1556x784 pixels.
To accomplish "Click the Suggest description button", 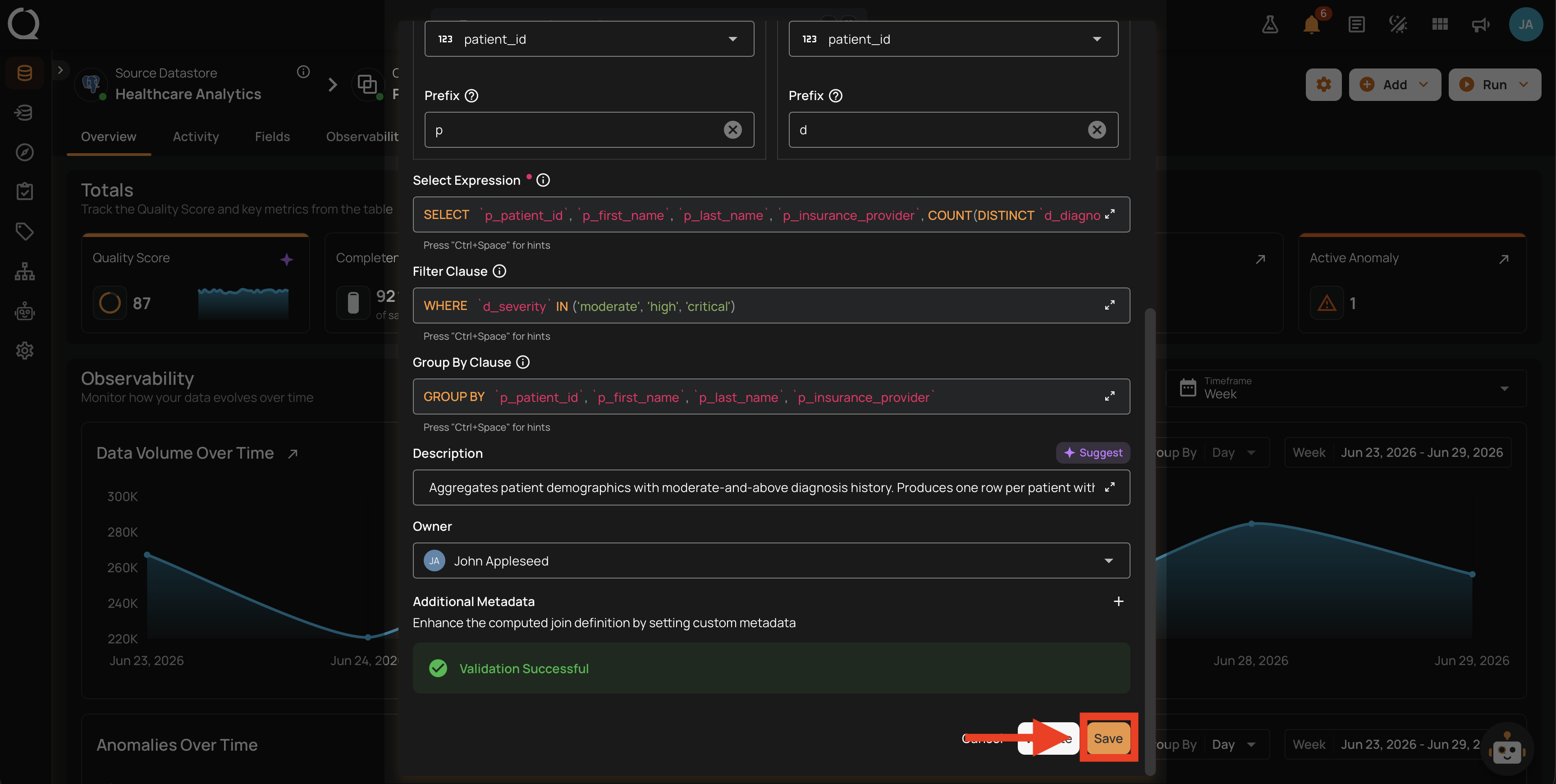I will (x=1093, y=452).
